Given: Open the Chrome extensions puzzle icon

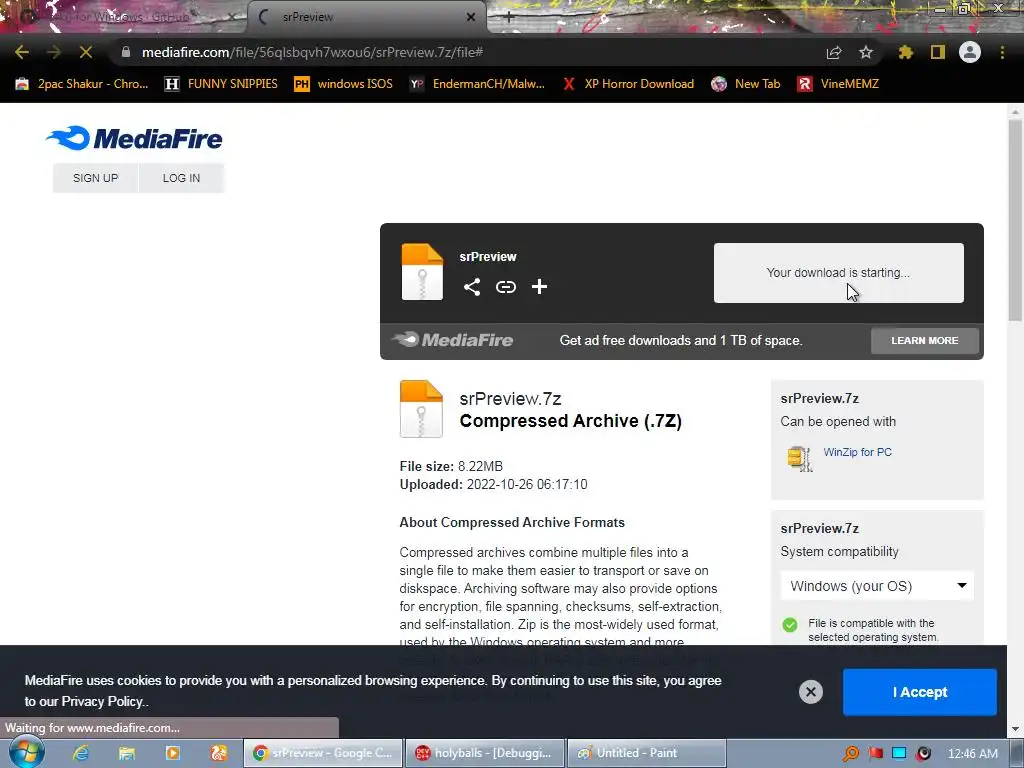Looking at the screenshot, I should coord(905,52).
